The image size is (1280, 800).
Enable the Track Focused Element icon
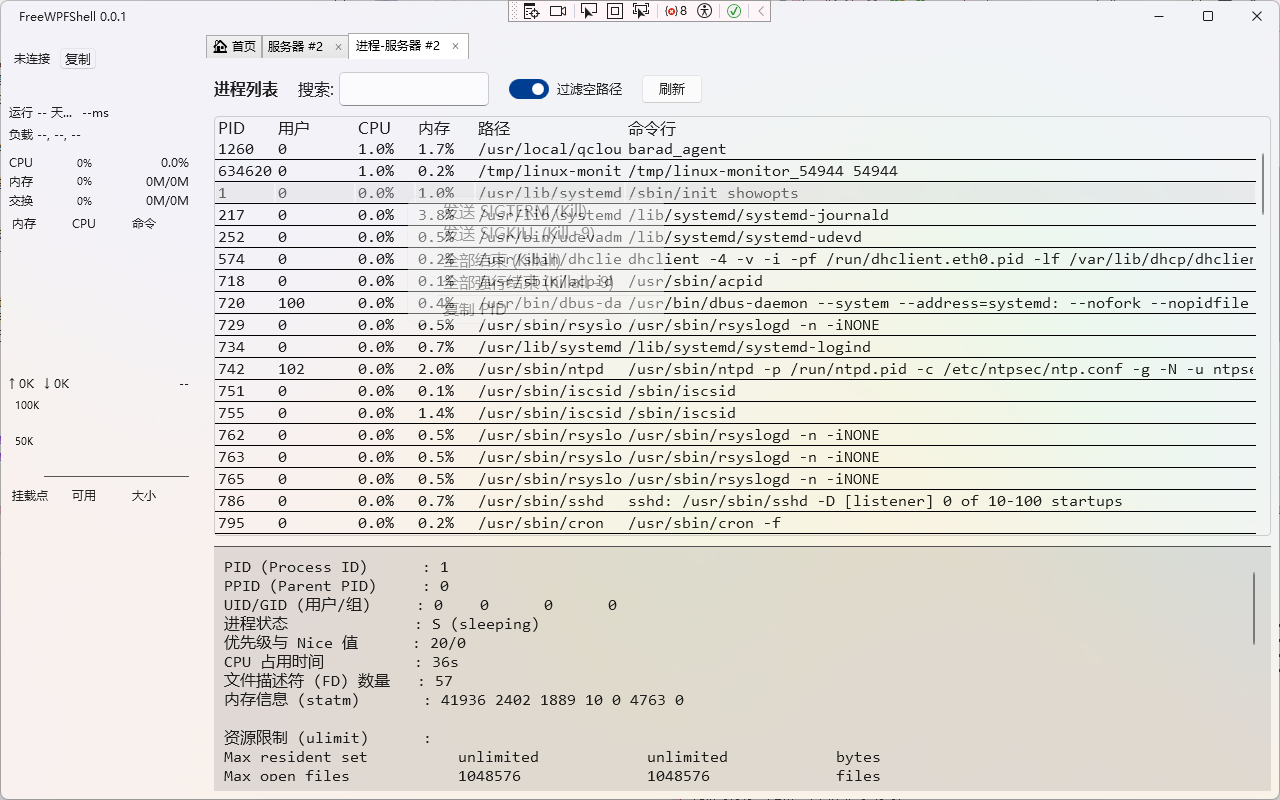[x=641, y=11]
